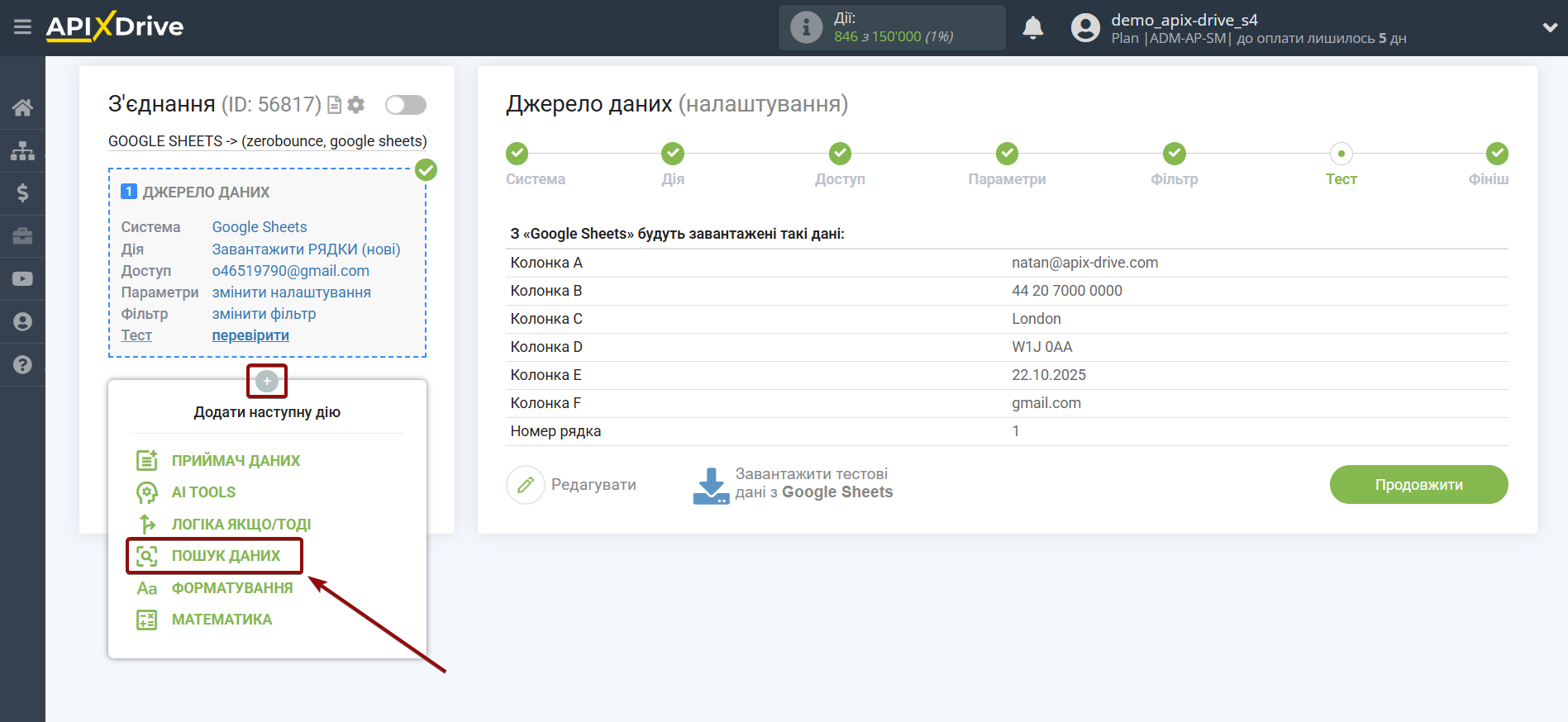This screenshot has height=722, width=1568.
Task: Click the actions info icon
Action: pyautogui.click(x=806, y=27)
